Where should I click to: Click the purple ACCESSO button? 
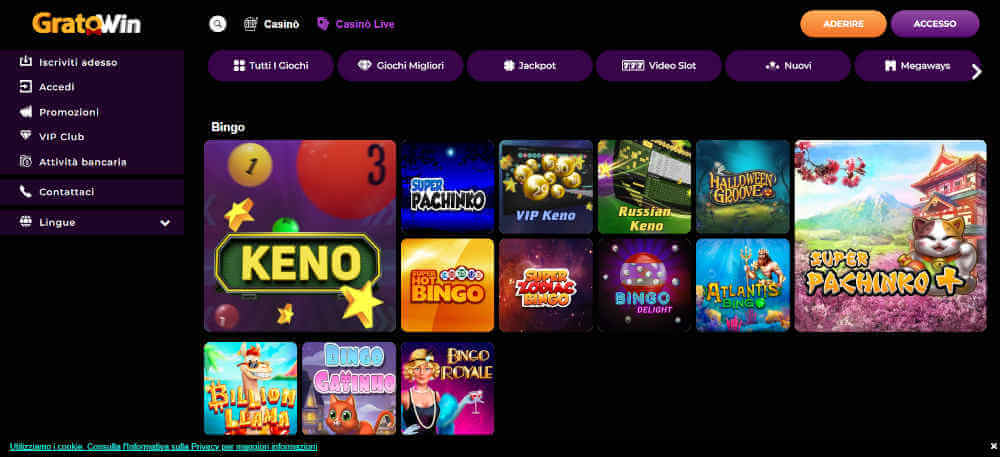(x=935, y=24)
